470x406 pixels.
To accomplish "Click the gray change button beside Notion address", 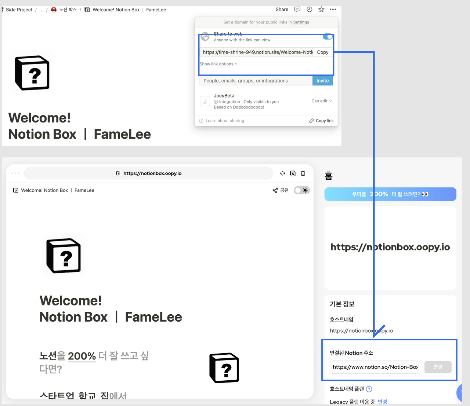I will click(x=438, y=367).
